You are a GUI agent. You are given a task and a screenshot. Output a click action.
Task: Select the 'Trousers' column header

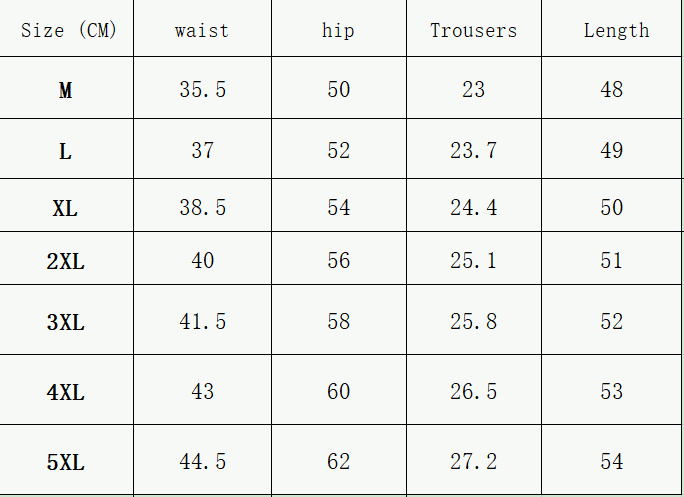(x=474, y=30)
